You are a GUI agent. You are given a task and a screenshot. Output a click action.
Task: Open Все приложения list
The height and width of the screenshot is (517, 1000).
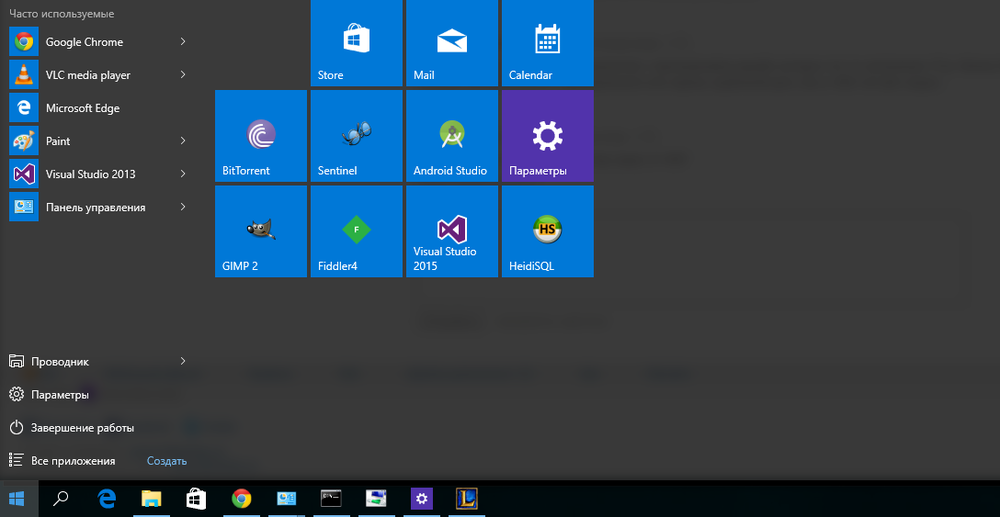point(72,461)
